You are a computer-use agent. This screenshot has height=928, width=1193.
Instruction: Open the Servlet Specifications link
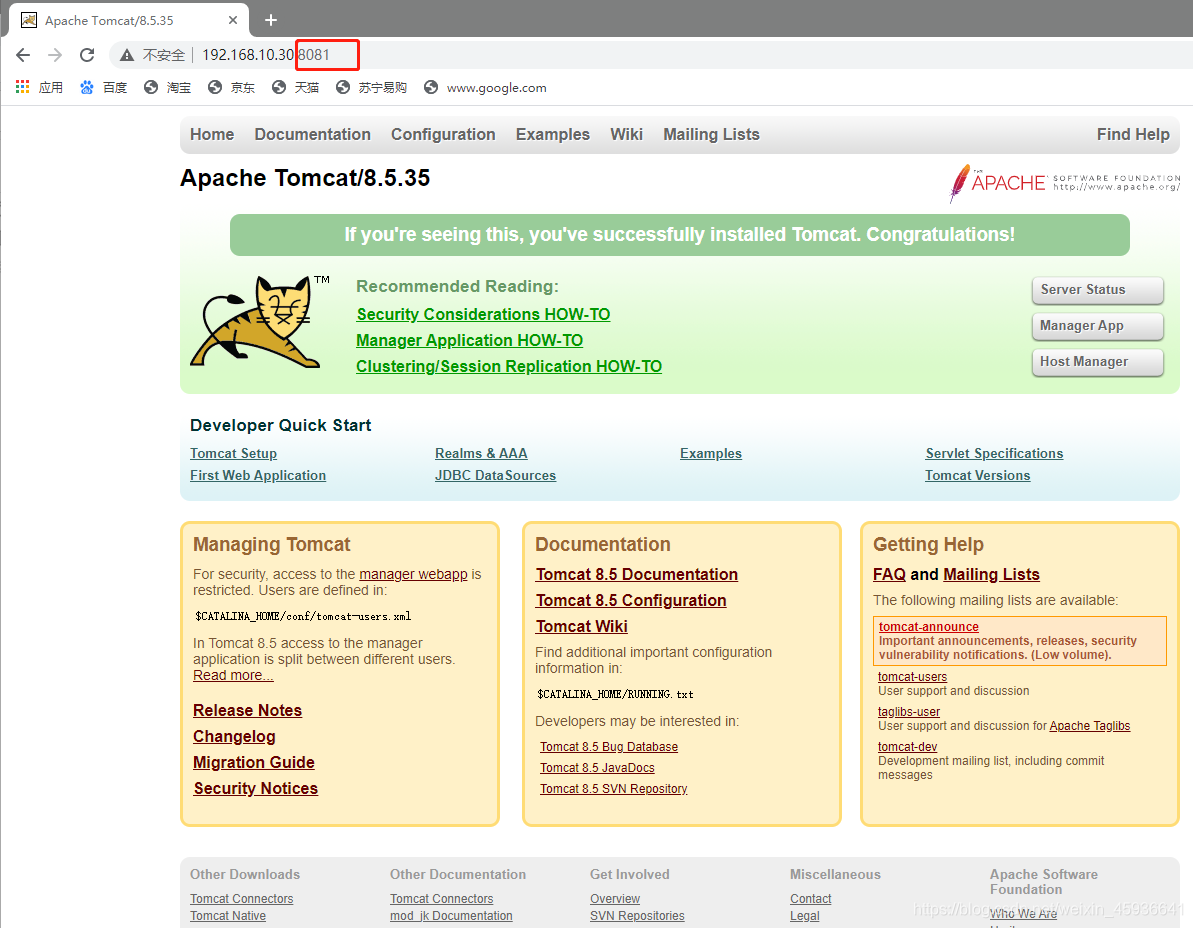coord(994,453)
